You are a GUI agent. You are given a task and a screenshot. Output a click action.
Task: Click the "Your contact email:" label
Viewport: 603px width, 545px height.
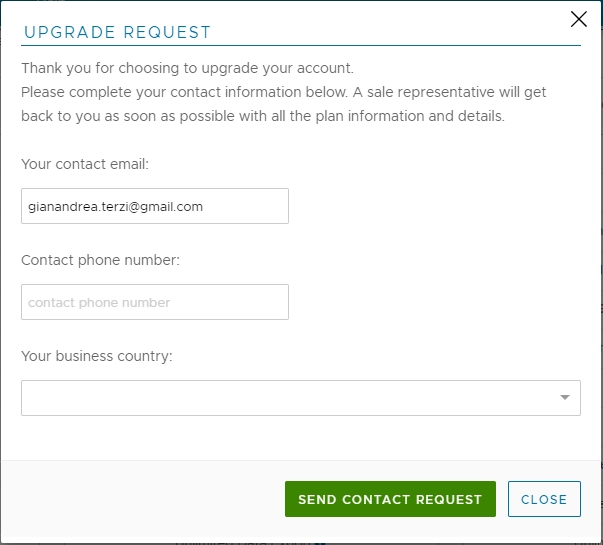[85, 164]
